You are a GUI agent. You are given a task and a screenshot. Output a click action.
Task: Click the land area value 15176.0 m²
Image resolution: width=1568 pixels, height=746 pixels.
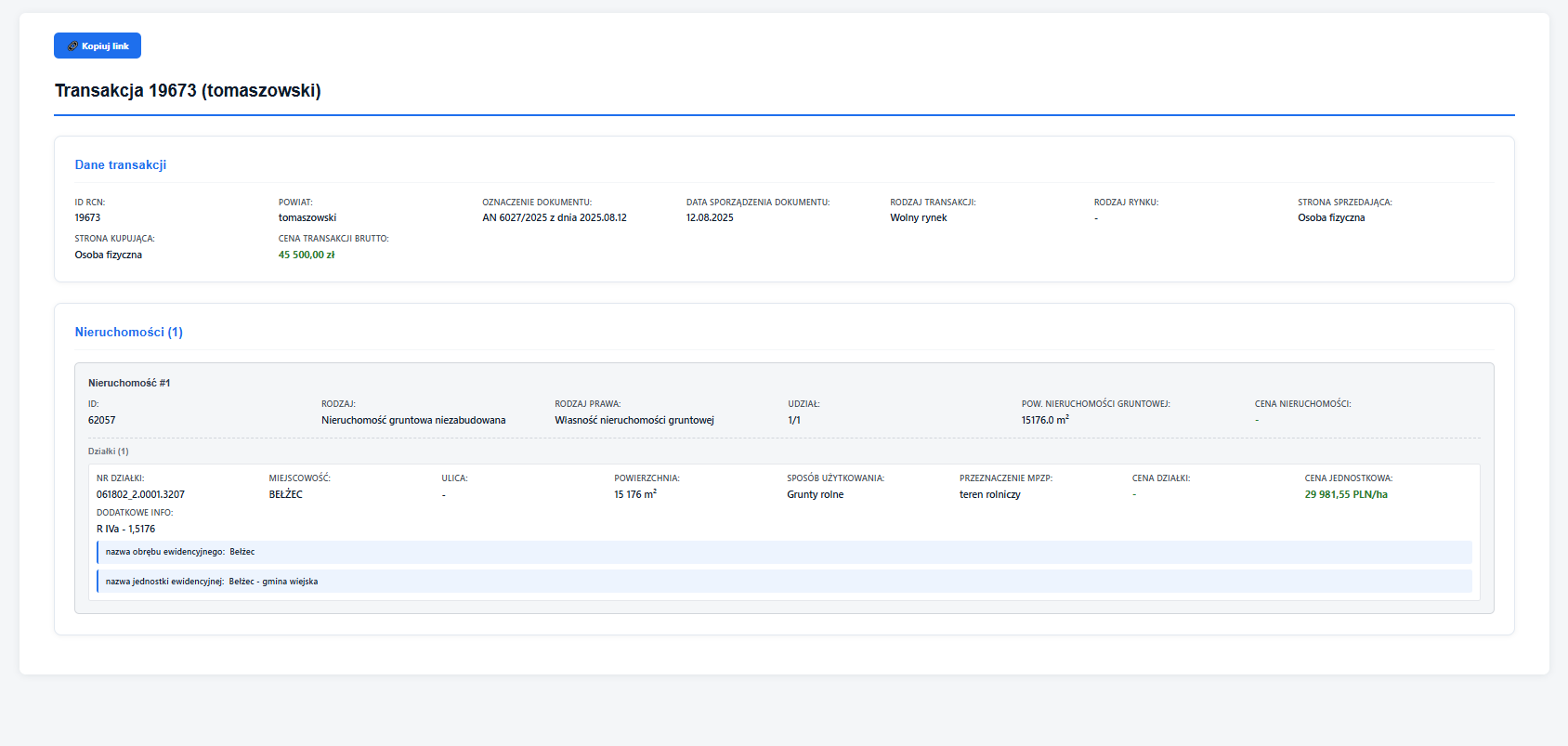[x=1045, y=420]
